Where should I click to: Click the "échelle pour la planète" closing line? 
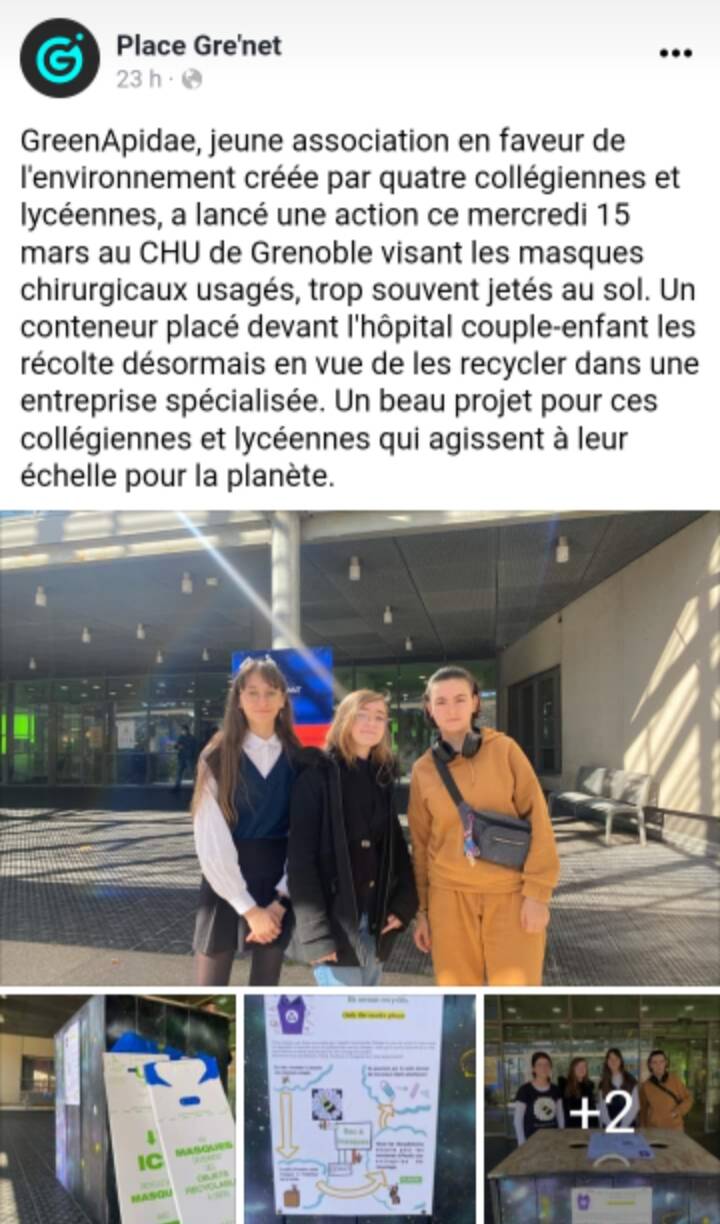pos(175,477)
